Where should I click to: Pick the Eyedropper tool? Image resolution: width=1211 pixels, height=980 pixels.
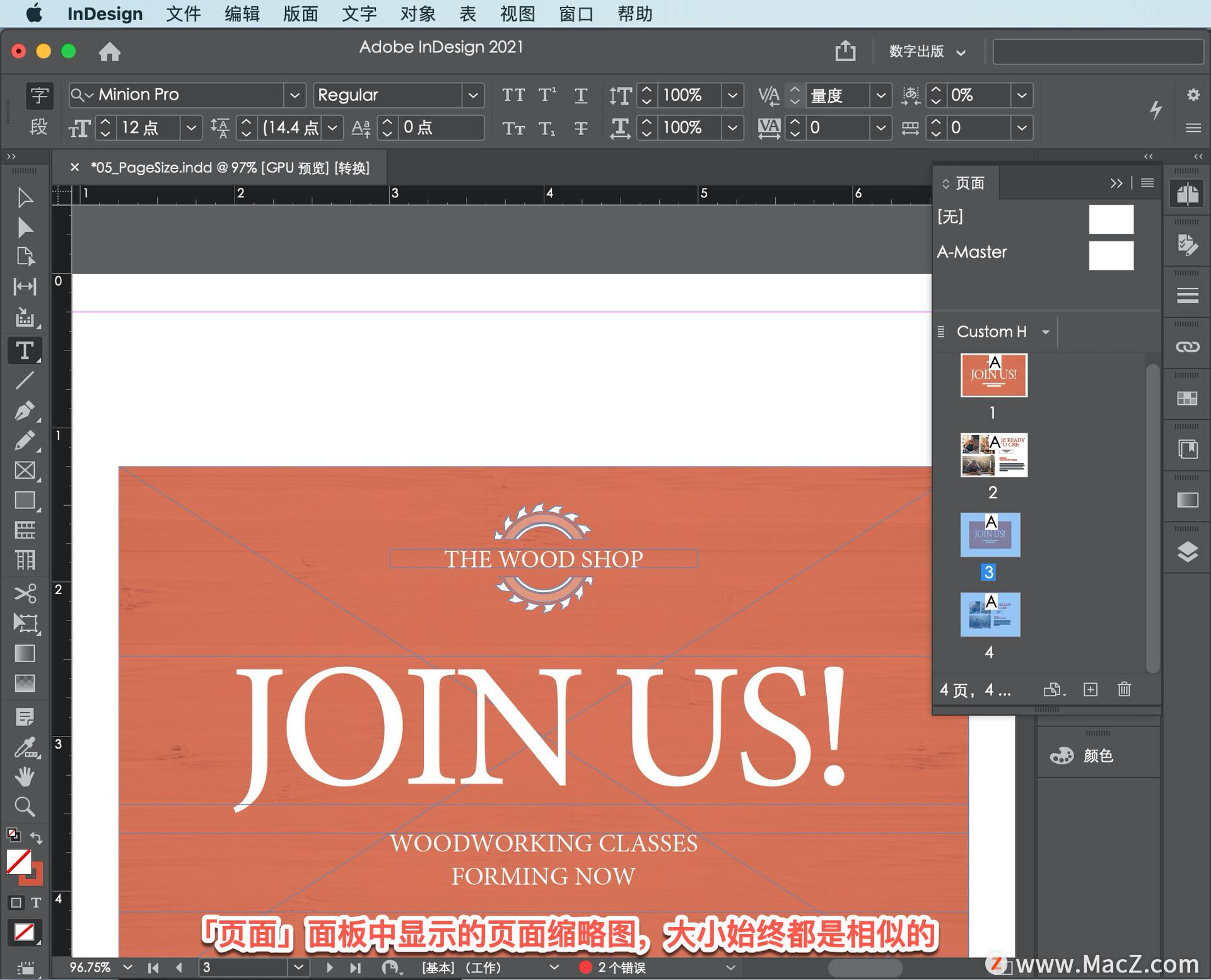[25, 747]
